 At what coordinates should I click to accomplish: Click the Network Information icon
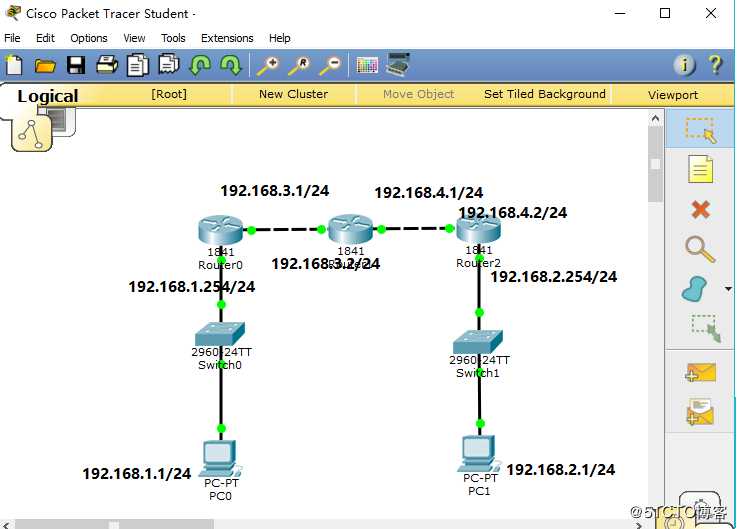(684, 65)
